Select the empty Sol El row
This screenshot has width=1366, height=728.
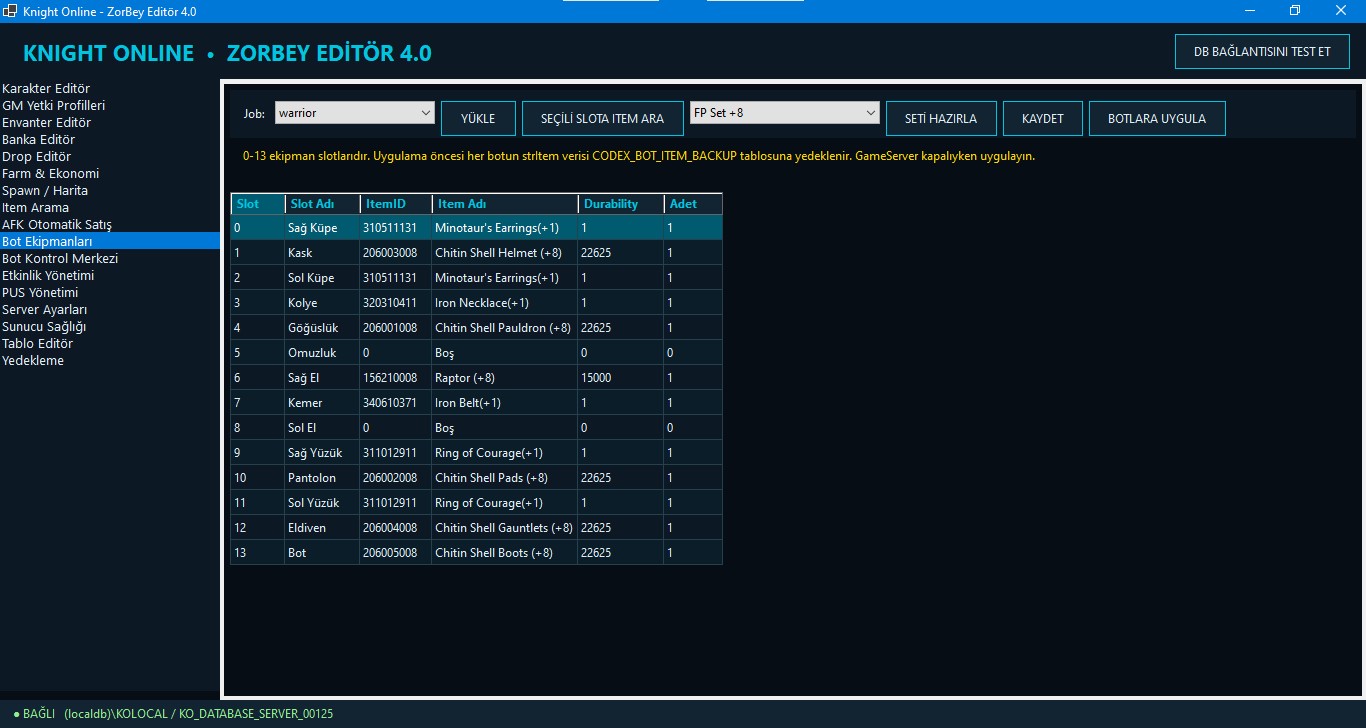[x=477, y=427]
